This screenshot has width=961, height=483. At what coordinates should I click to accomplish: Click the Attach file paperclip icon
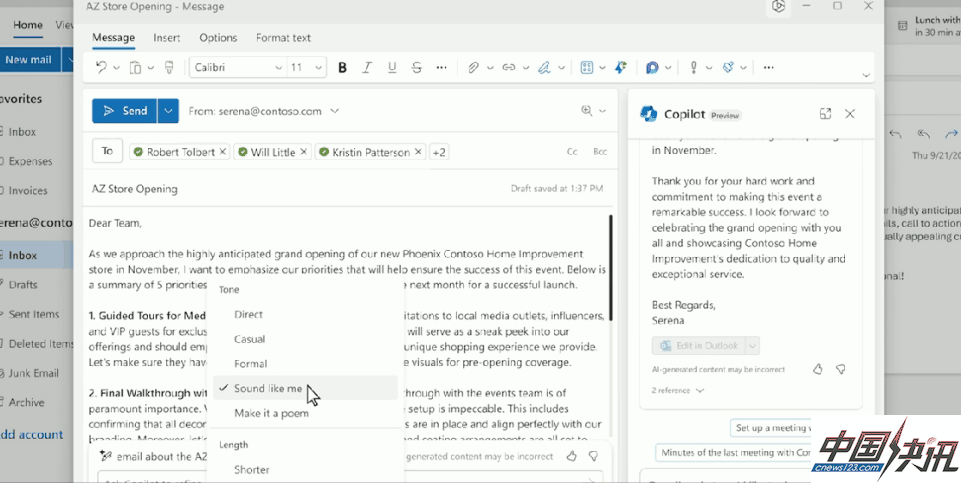(x=473, y=67)
